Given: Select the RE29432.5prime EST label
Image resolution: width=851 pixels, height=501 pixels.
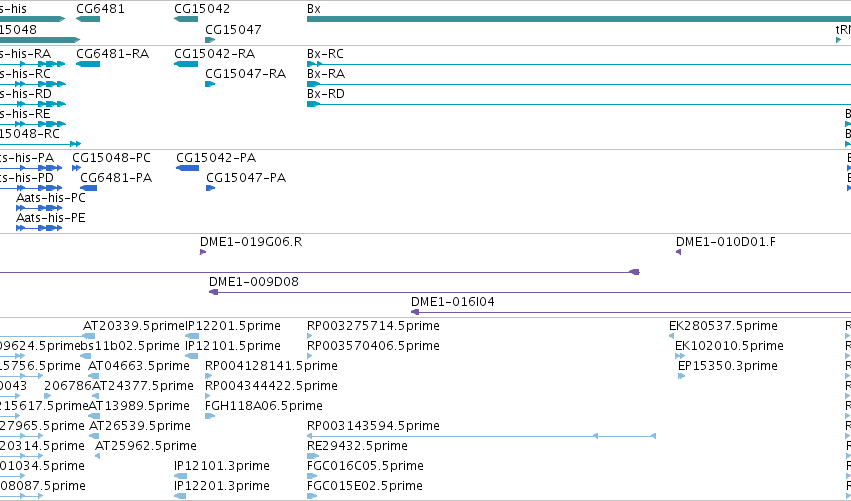Looking at the screenshot, I should [357, 446].
